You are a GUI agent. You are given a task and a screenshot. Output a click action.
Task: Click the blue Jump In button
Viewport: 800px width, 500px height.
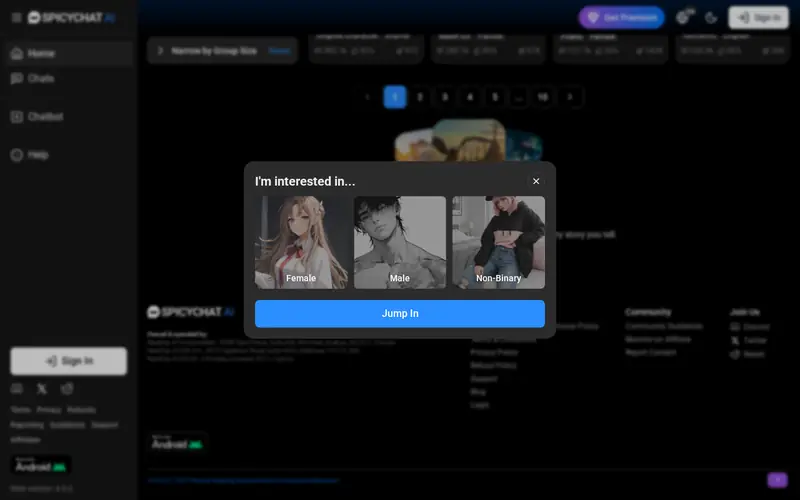click(400, 313)
